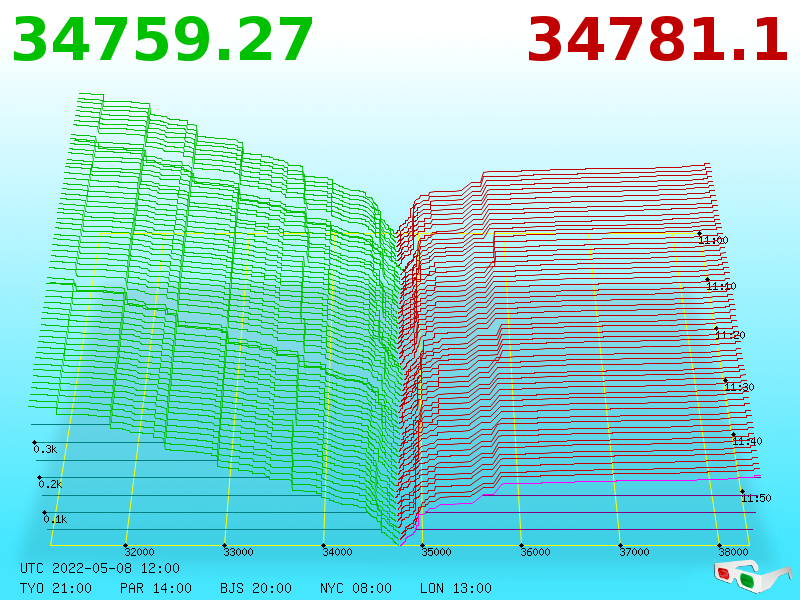Click the 11:30 time marker
The width and height of the screenshot is (800, 600).
(x=739, y=387)
